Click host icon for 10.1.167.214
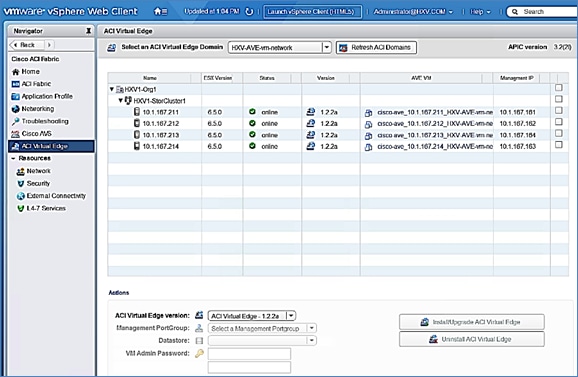The image size is (578, 377). [x=137, y=146]
